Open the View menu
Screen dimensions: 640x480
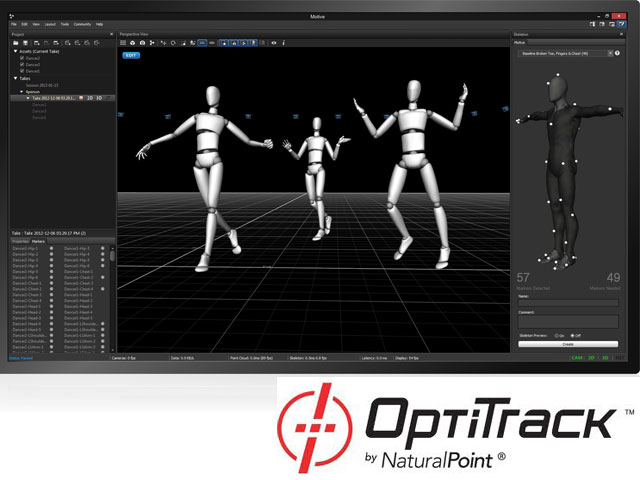pyautogui.click(x=36, y=24)
